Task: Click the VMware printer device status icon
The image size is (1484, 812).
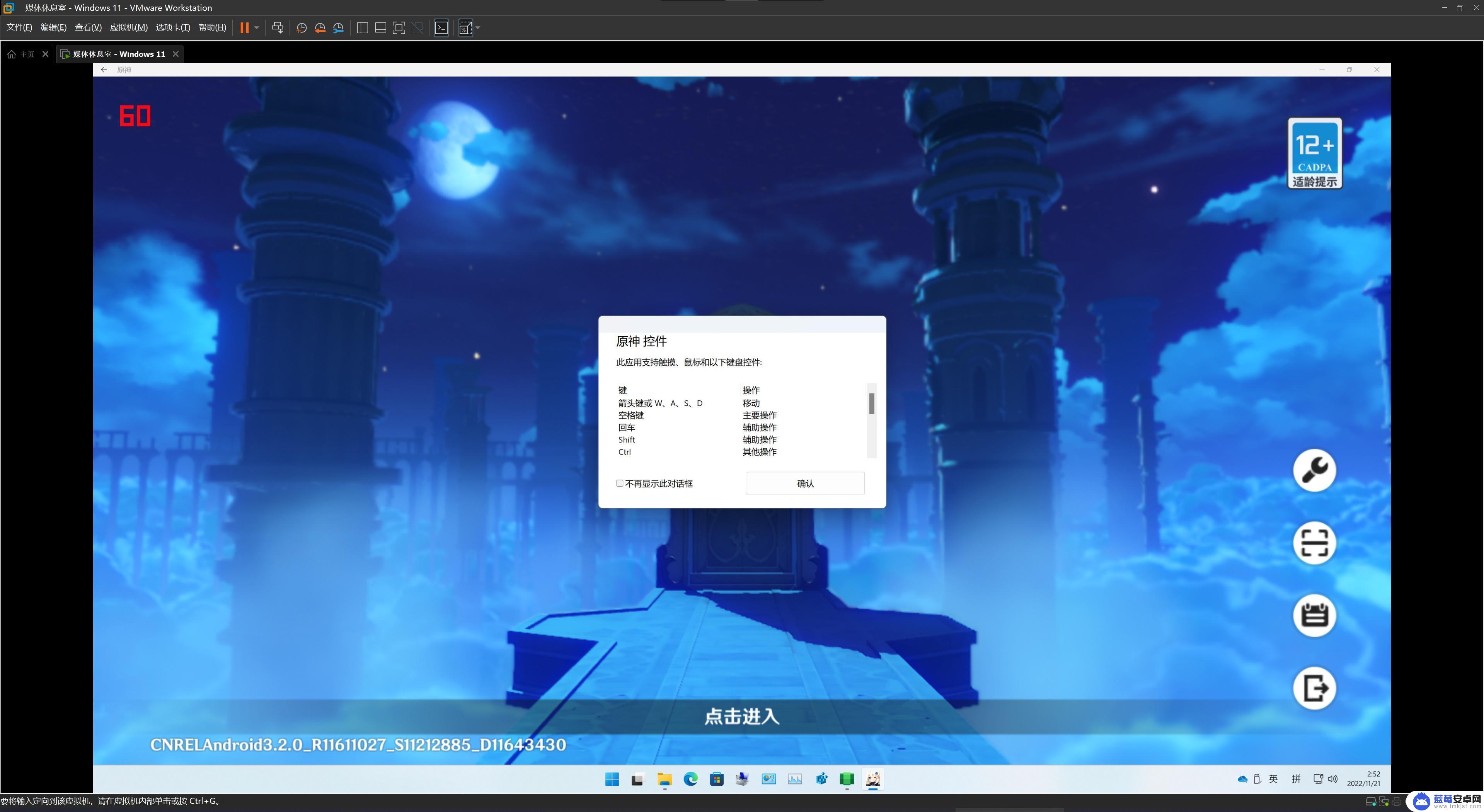Action: [1396, 801]
